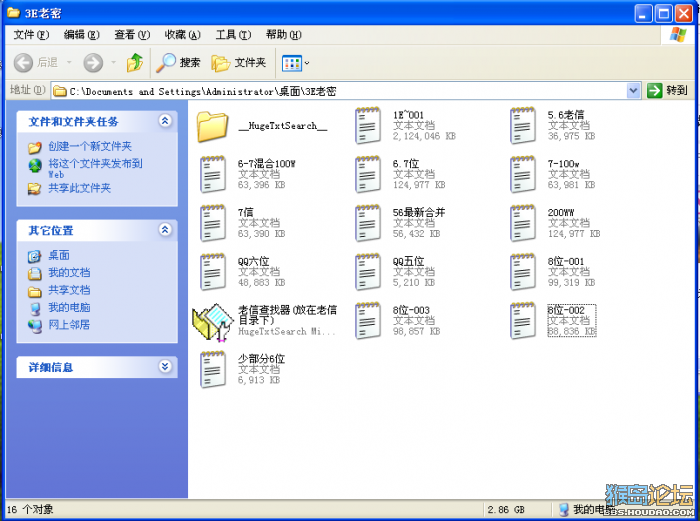Open the __HugeTxtSearch__ folder icon
The image size is (700, 521).
(x=212, y=126)
